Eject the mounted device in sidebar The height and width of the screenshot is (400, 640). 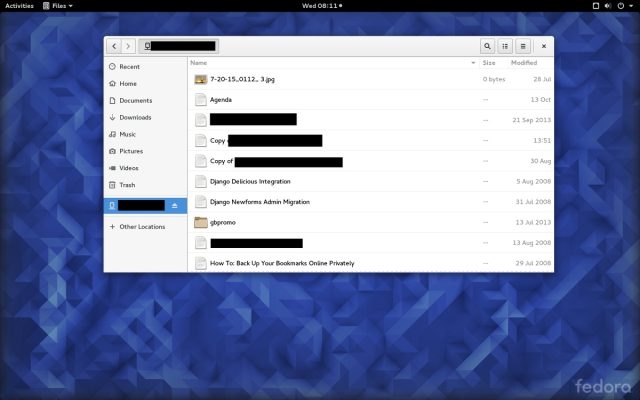click(175, 206)
